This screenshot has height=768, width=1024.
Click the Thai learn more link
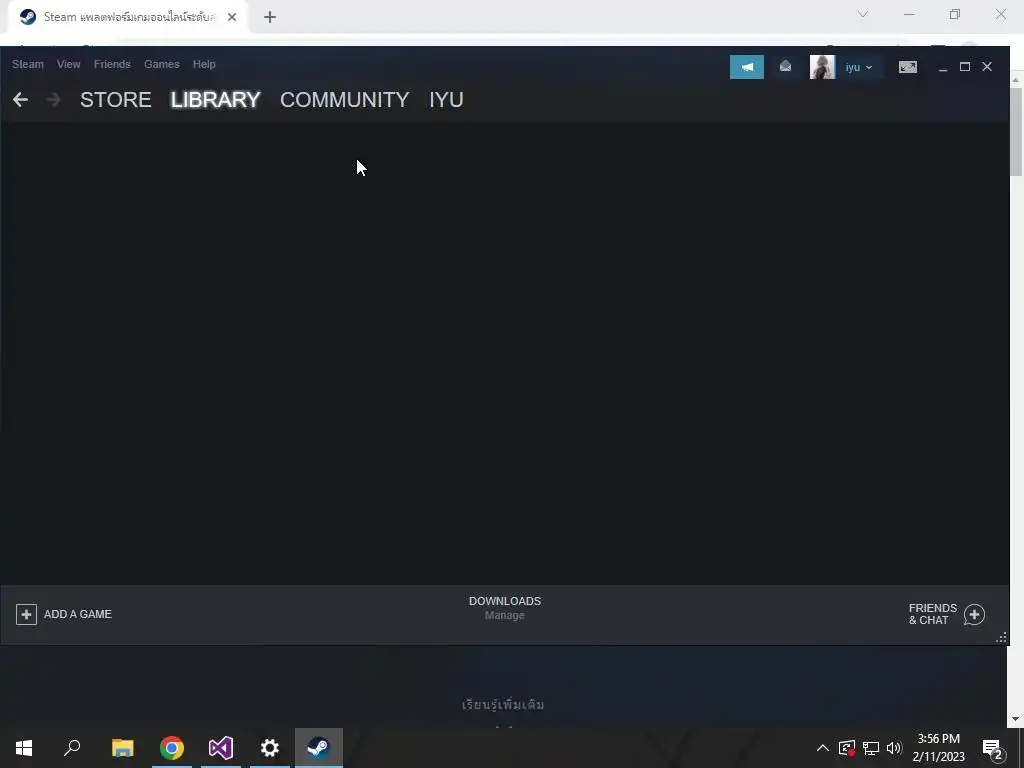pos(503,705)
